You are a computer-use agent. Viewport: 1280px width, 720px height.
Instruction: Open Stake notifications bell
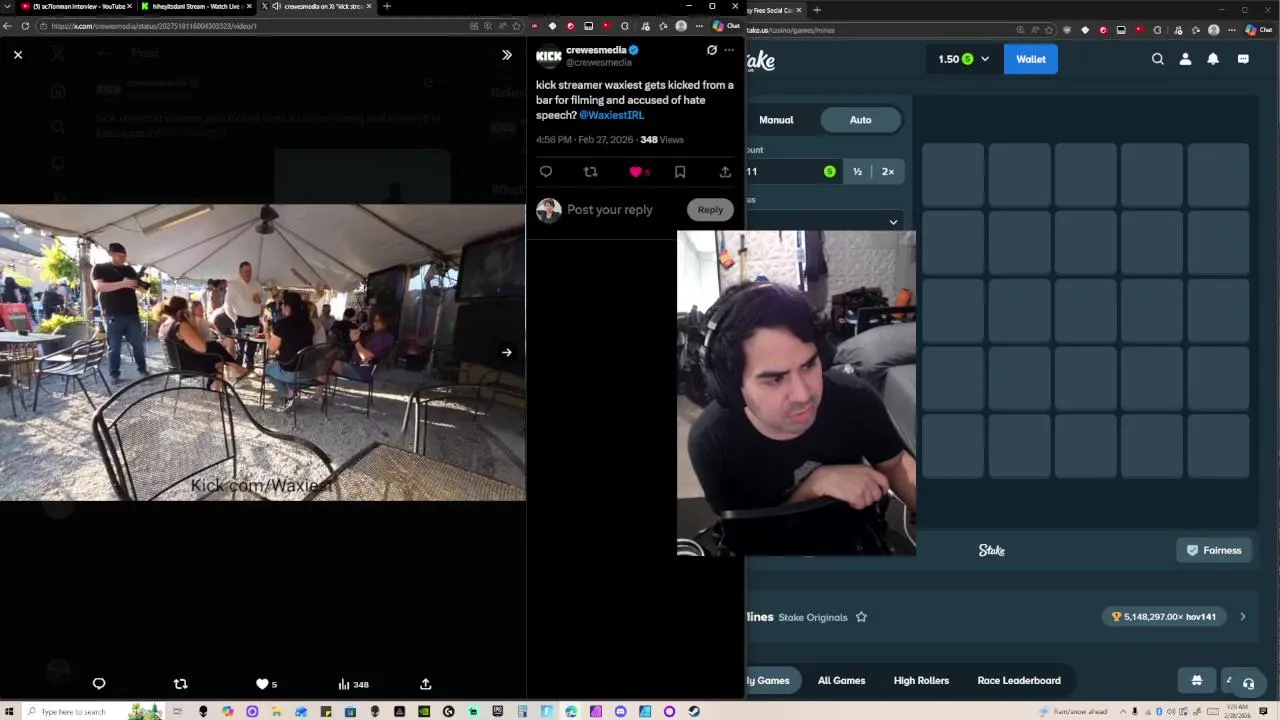(x=1213, y=59)
